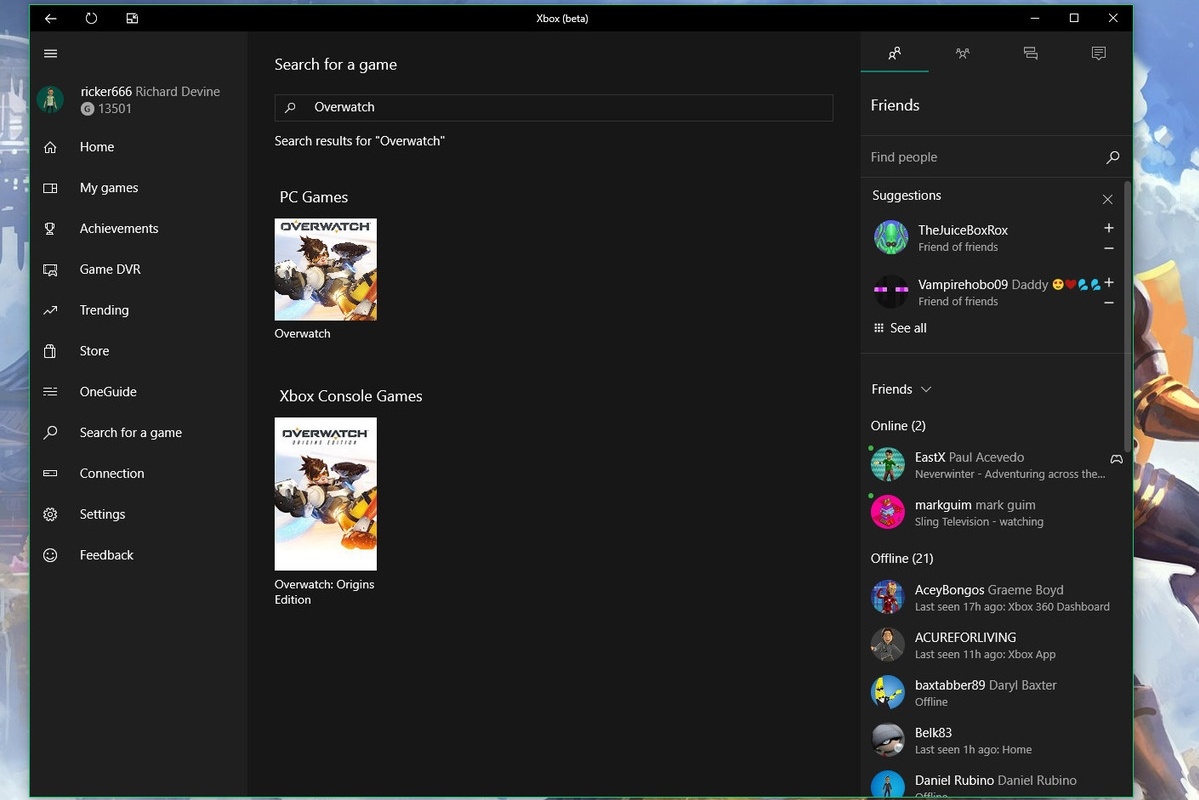The image size is (1199, 800).
Task: Click the Find people search icon
Action: [1113, 157]
